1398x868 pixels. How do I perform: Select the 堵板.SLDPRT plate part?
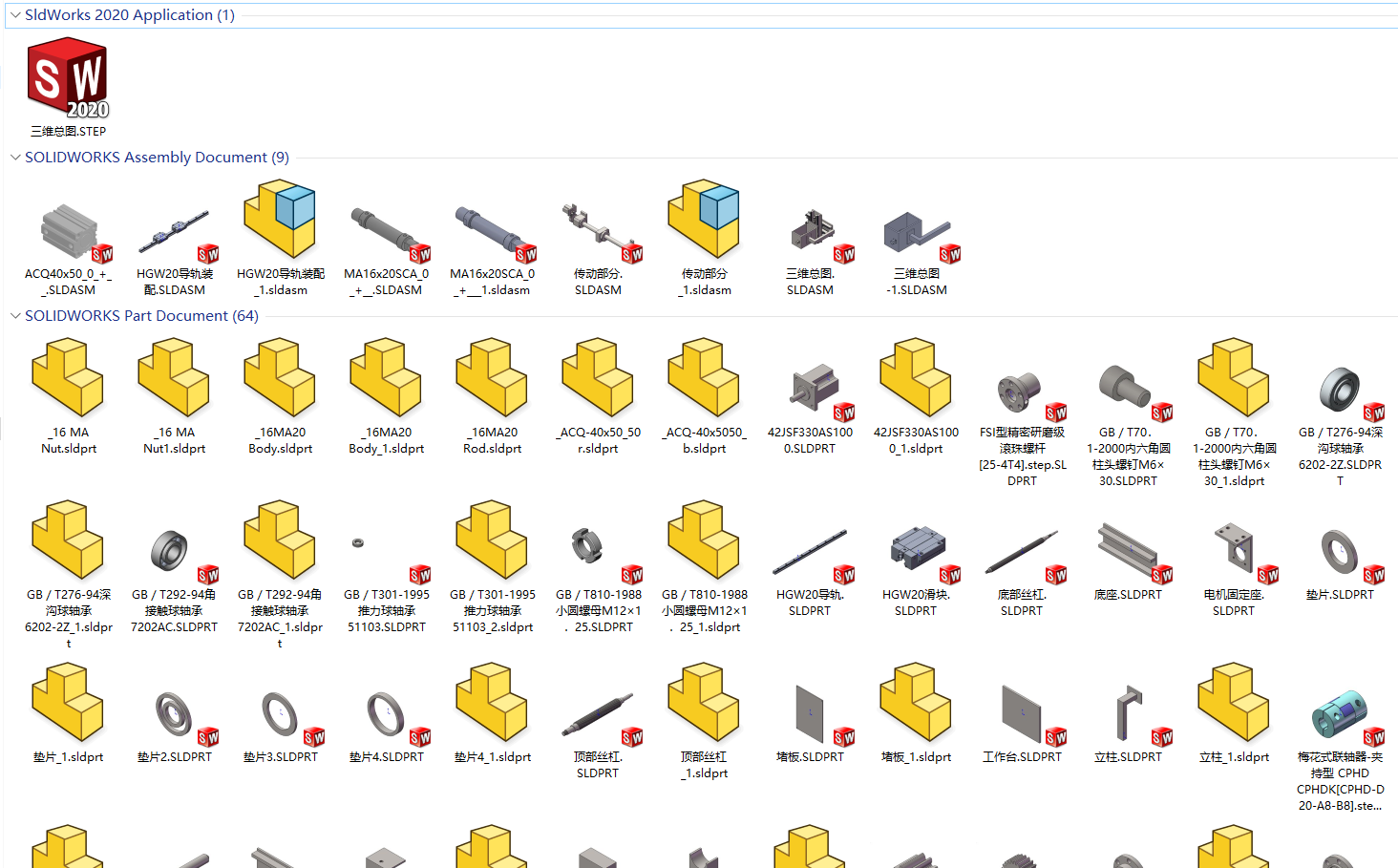(x=810, y=726)
